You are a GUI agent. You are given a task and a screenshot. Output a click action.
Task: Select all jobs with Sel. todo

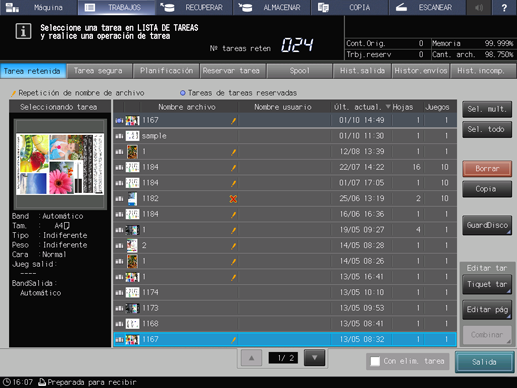coord(487,130)
